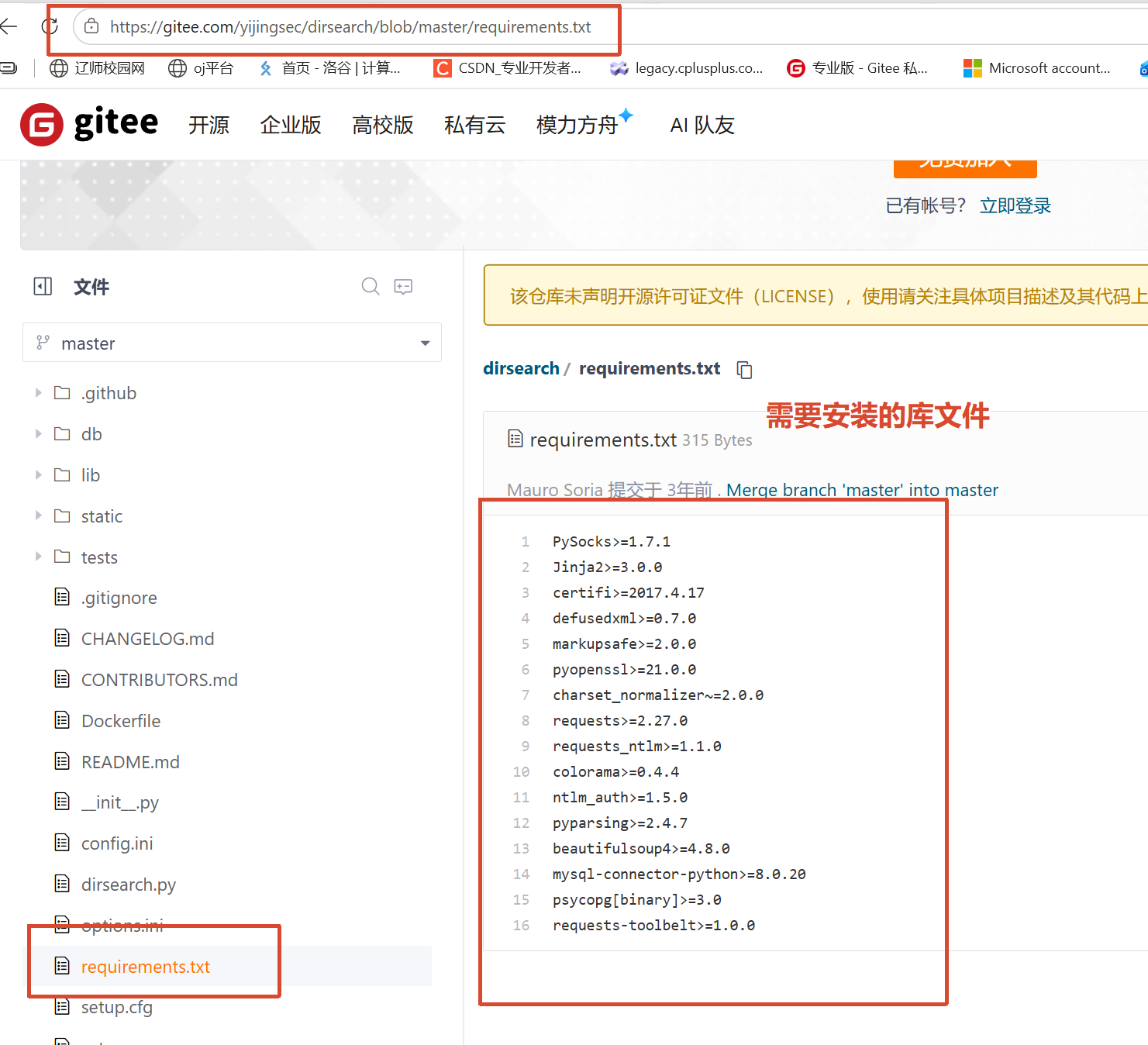This screenshot has height=1045, width=1148.
Task: Click the Jinja2>=3.0.0 line
Action: tap(608, 567)
